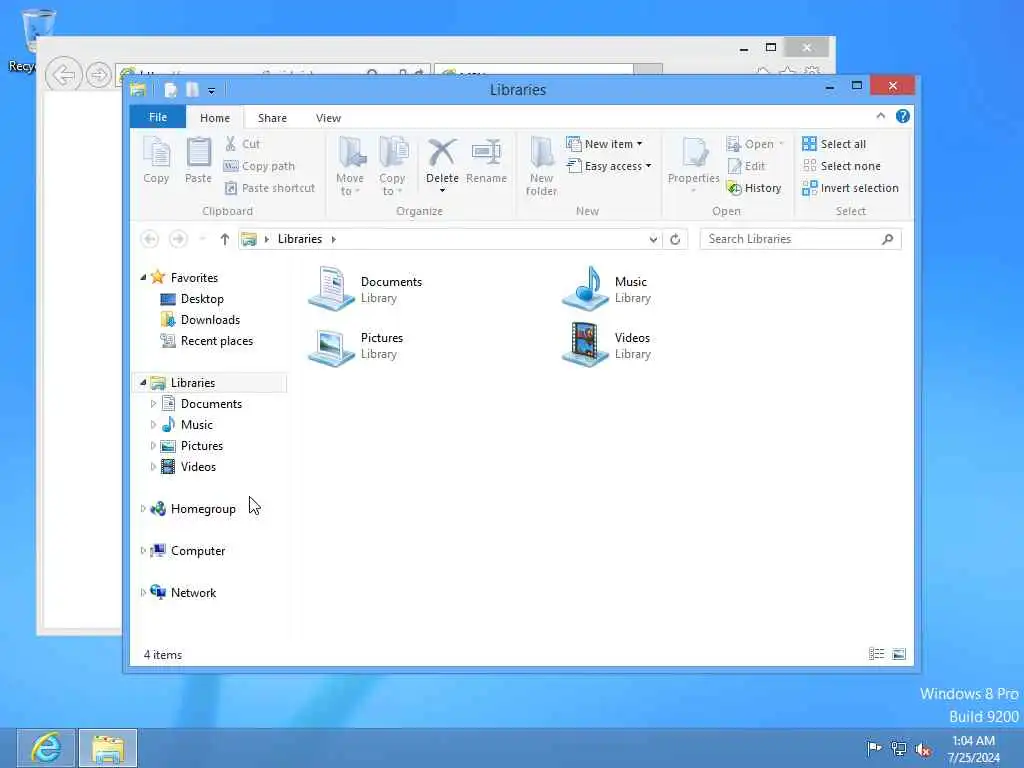This screenshot has height=768, width=1024.
Task: Expand the Homegroup tree node
Action: coord(143,509)
